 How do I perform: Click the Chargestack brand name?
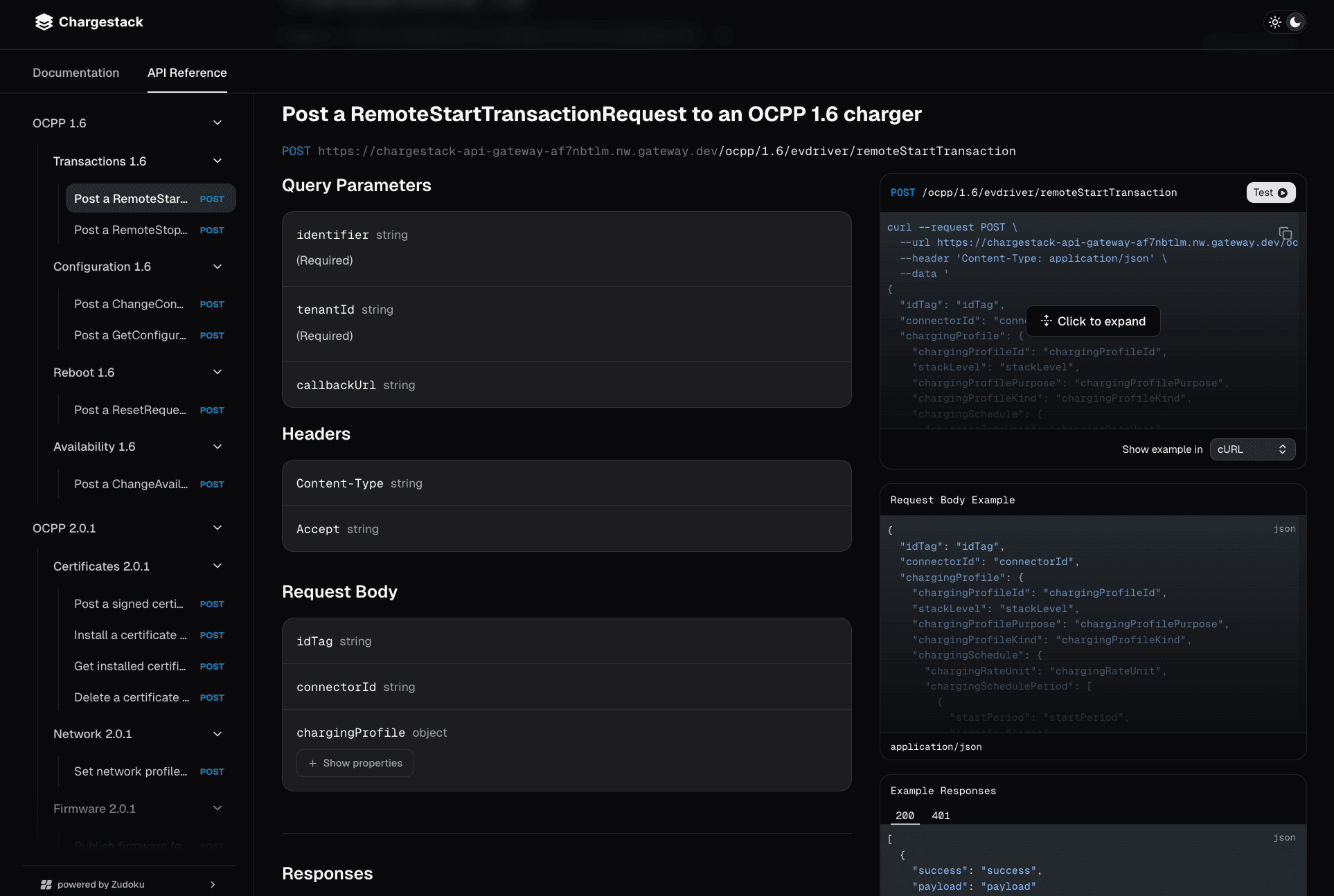pyautogui.click(x=101, y=22)
